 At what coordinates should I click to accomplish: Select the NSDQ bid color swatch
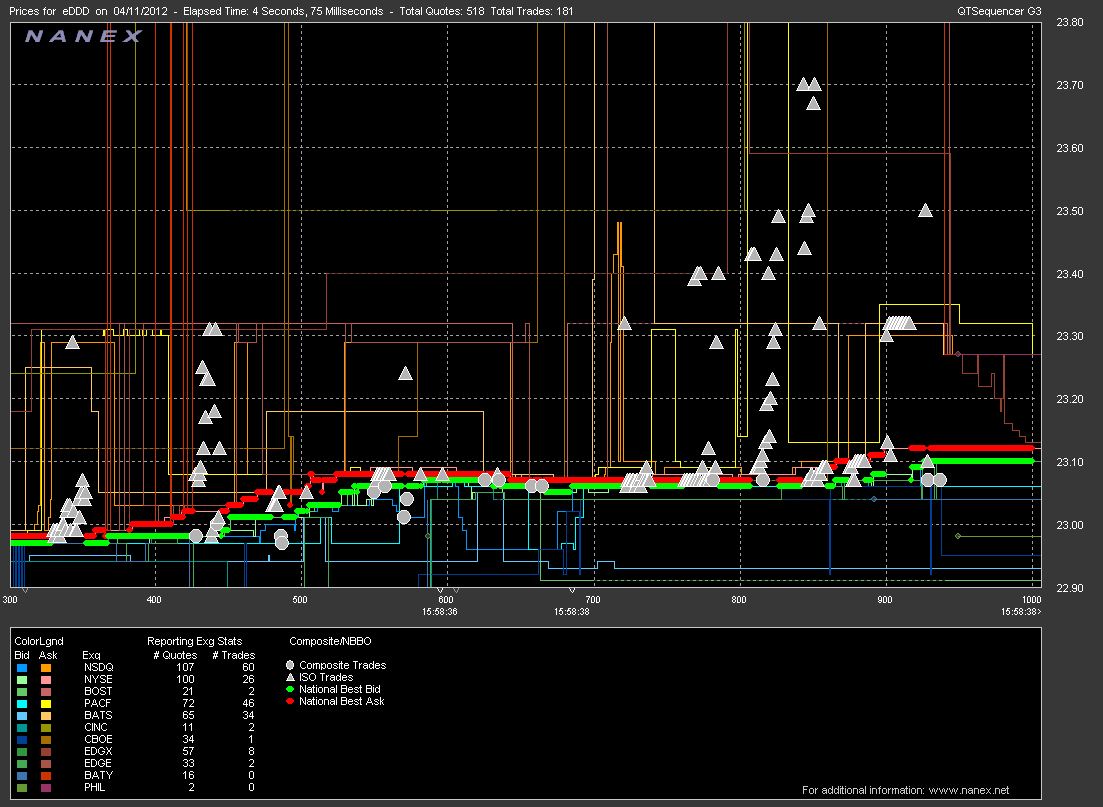point(22,668)
